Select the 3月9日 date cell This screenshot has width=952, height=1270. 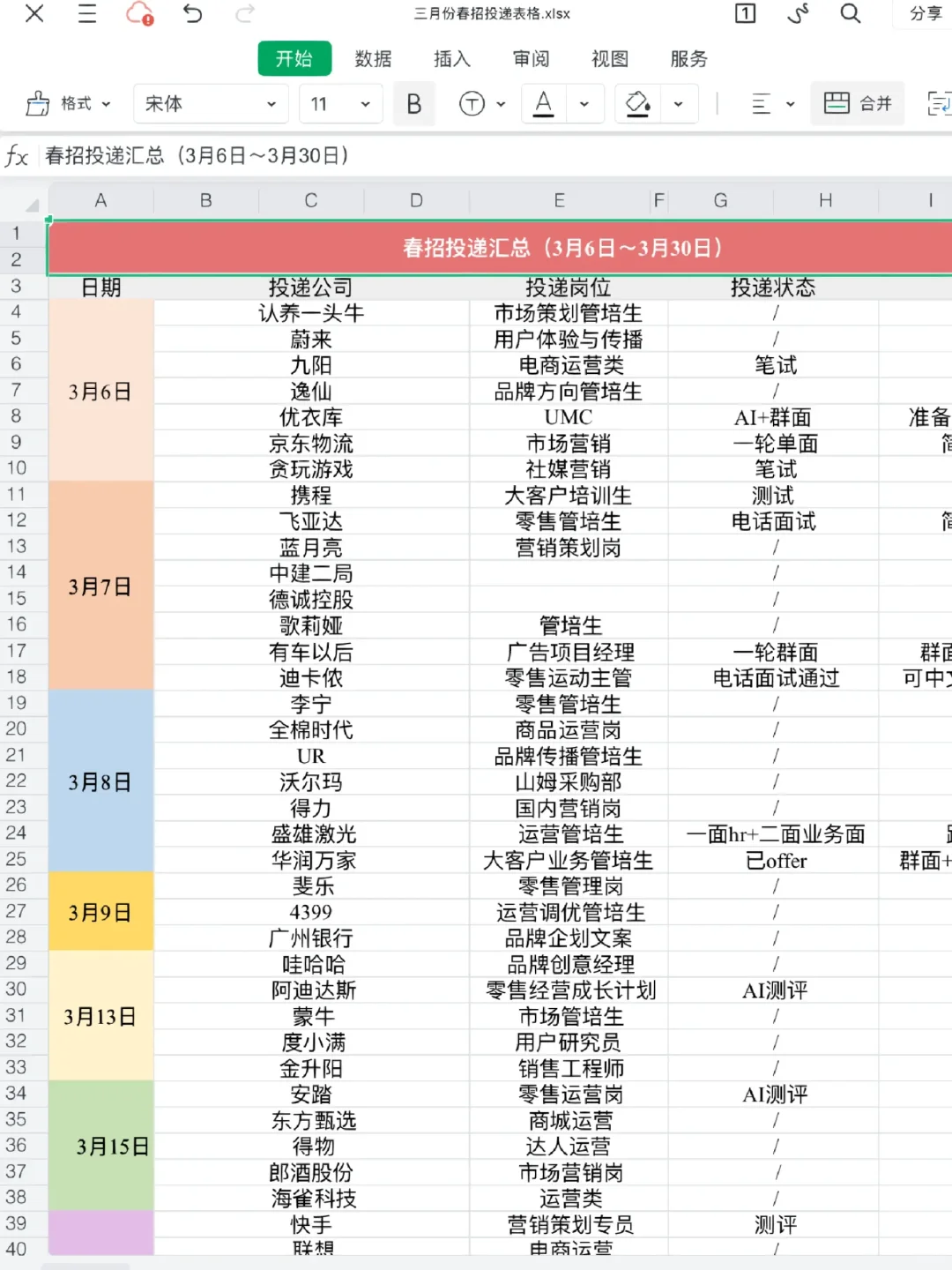(100, 912)
